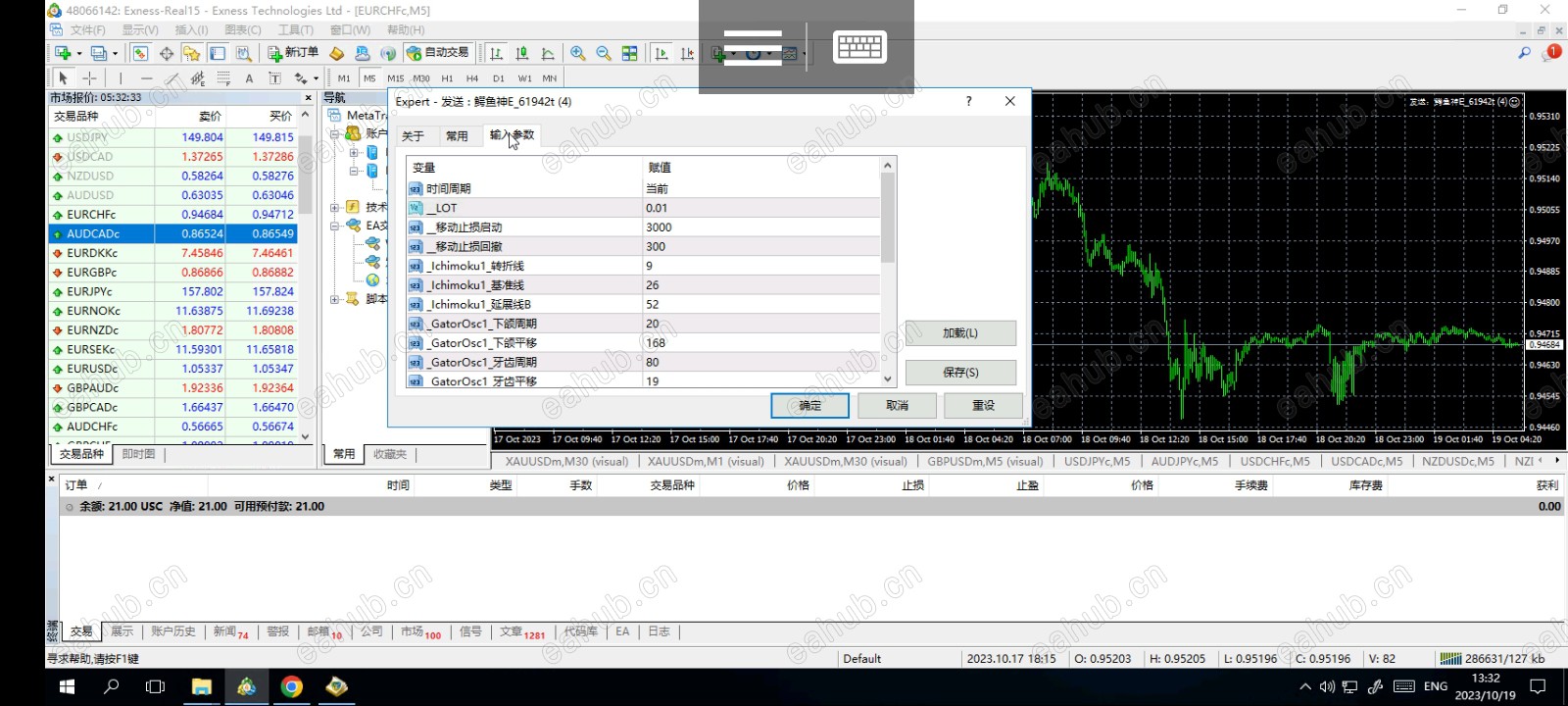Toggle the Data Window crosshair icon
Image resolution: width=1568 pixels, height=706 pixels.
click(x=167, y=53)
